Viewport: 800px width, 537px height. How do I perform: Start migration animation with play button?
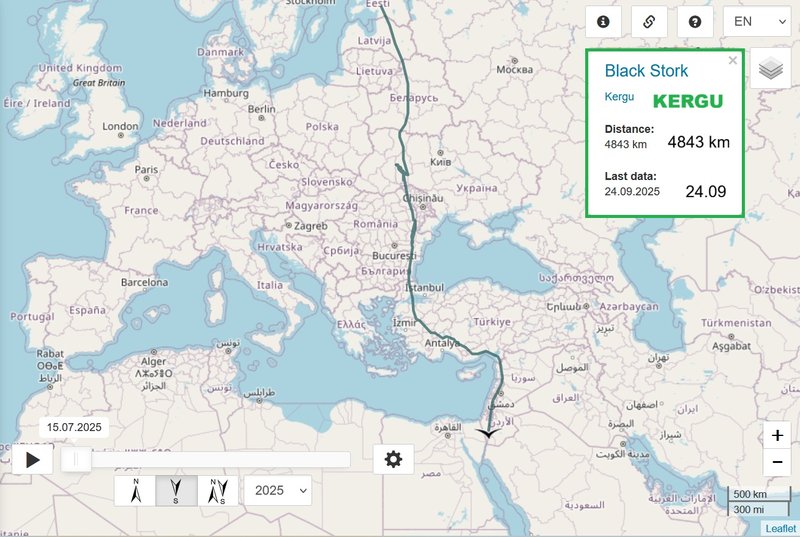pos(33,460)
